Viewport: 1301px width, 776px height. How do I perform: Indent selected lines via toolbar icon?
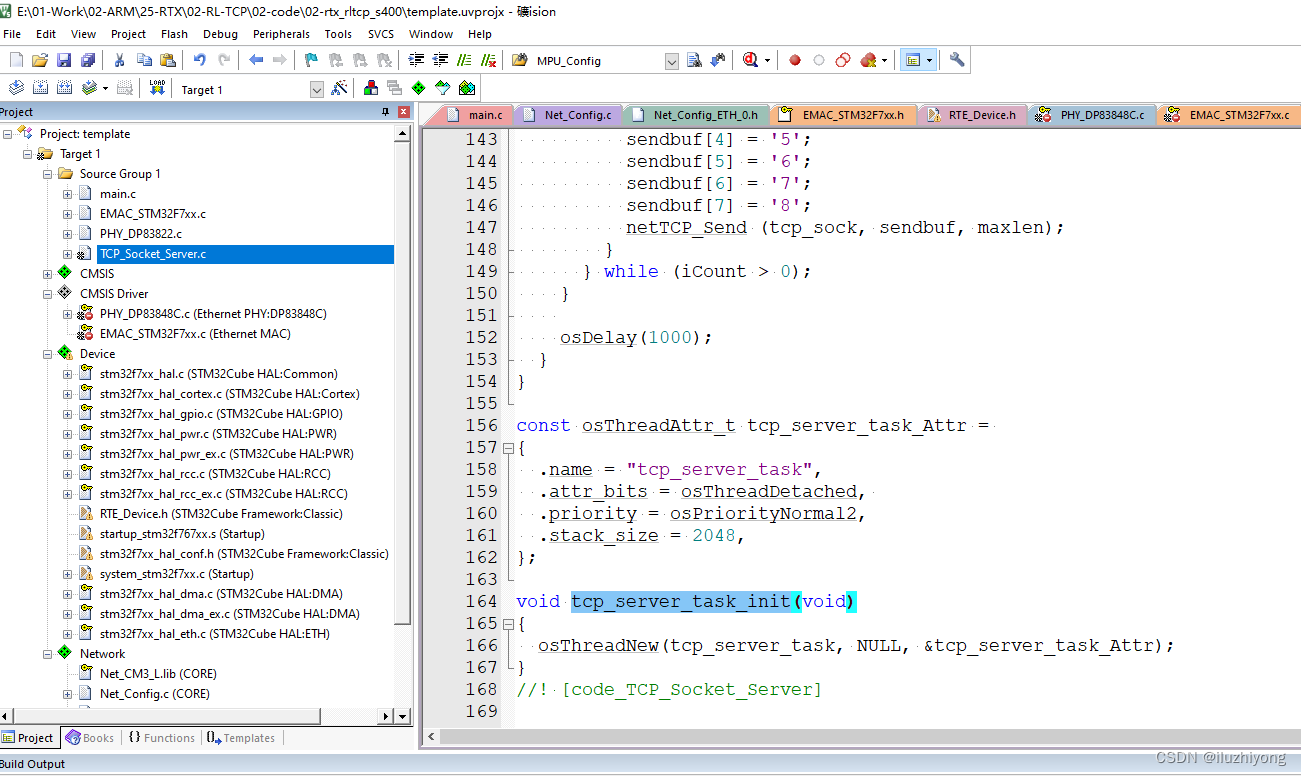[x=416, y=60]
